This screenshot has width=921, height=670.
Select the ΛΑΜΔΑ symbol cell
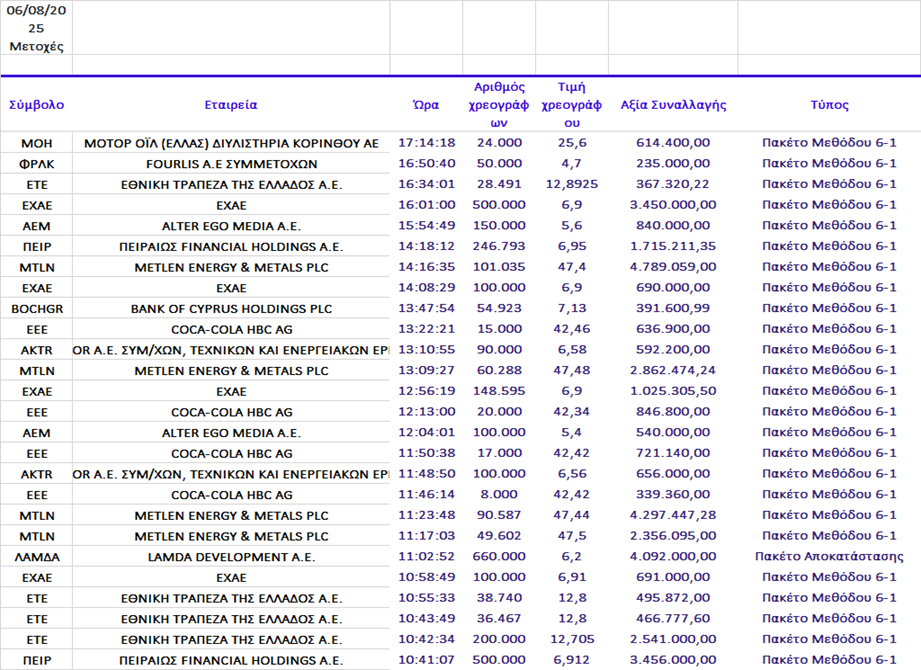pyautogui.click(x=36, y=556)
